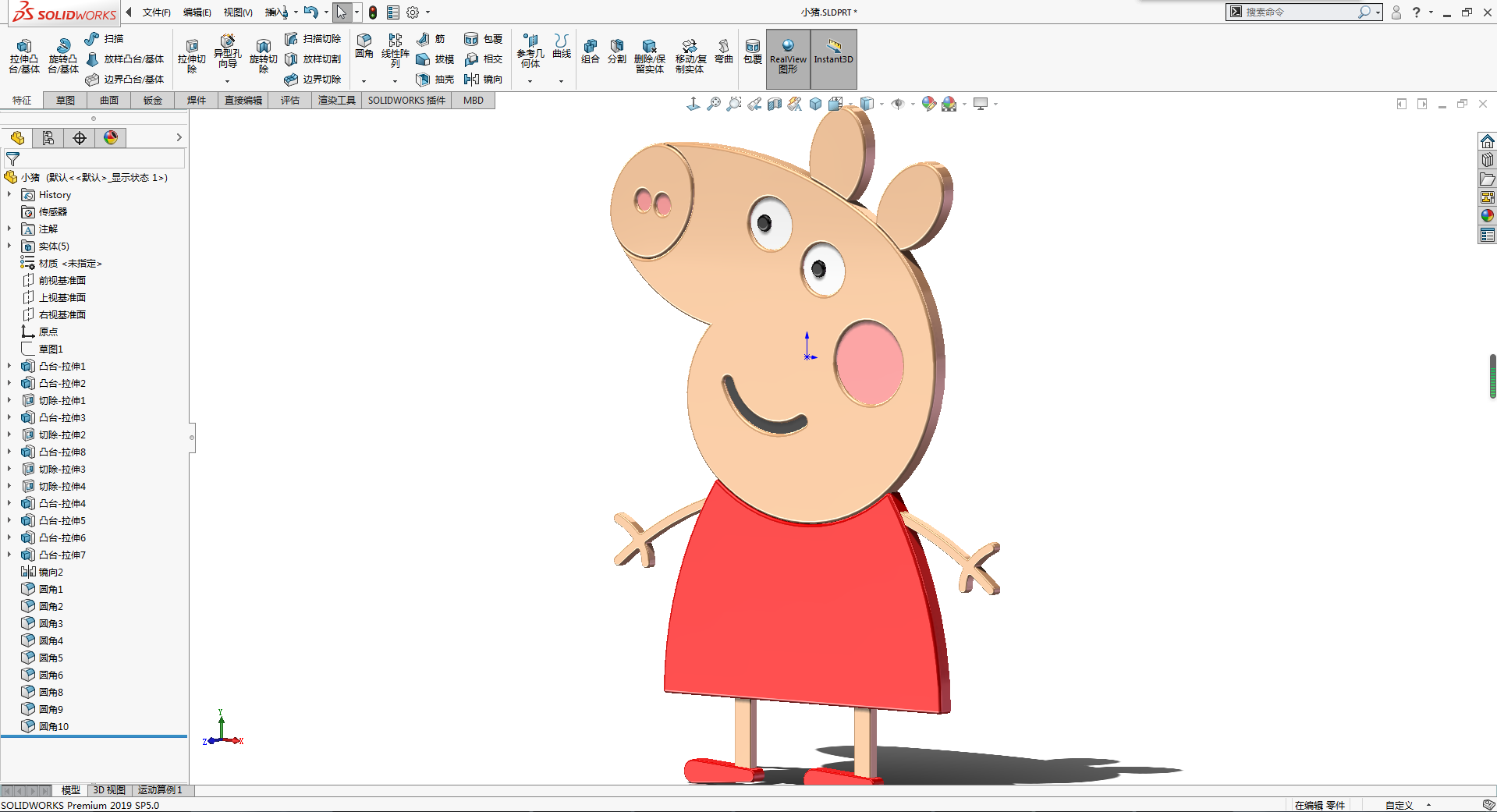Toggle the RealView 图形 button

788,59
